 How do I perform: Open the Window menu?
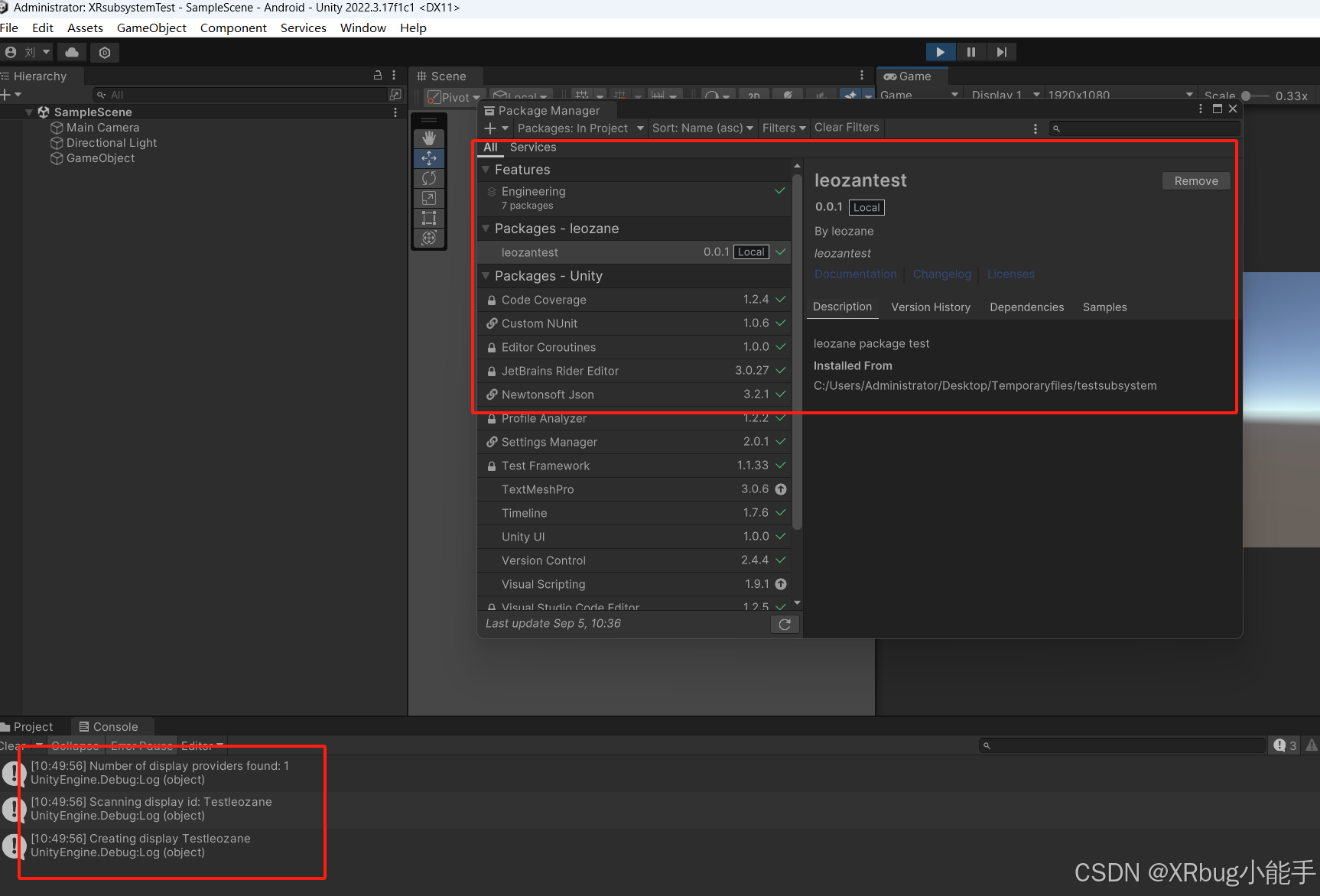363,28
